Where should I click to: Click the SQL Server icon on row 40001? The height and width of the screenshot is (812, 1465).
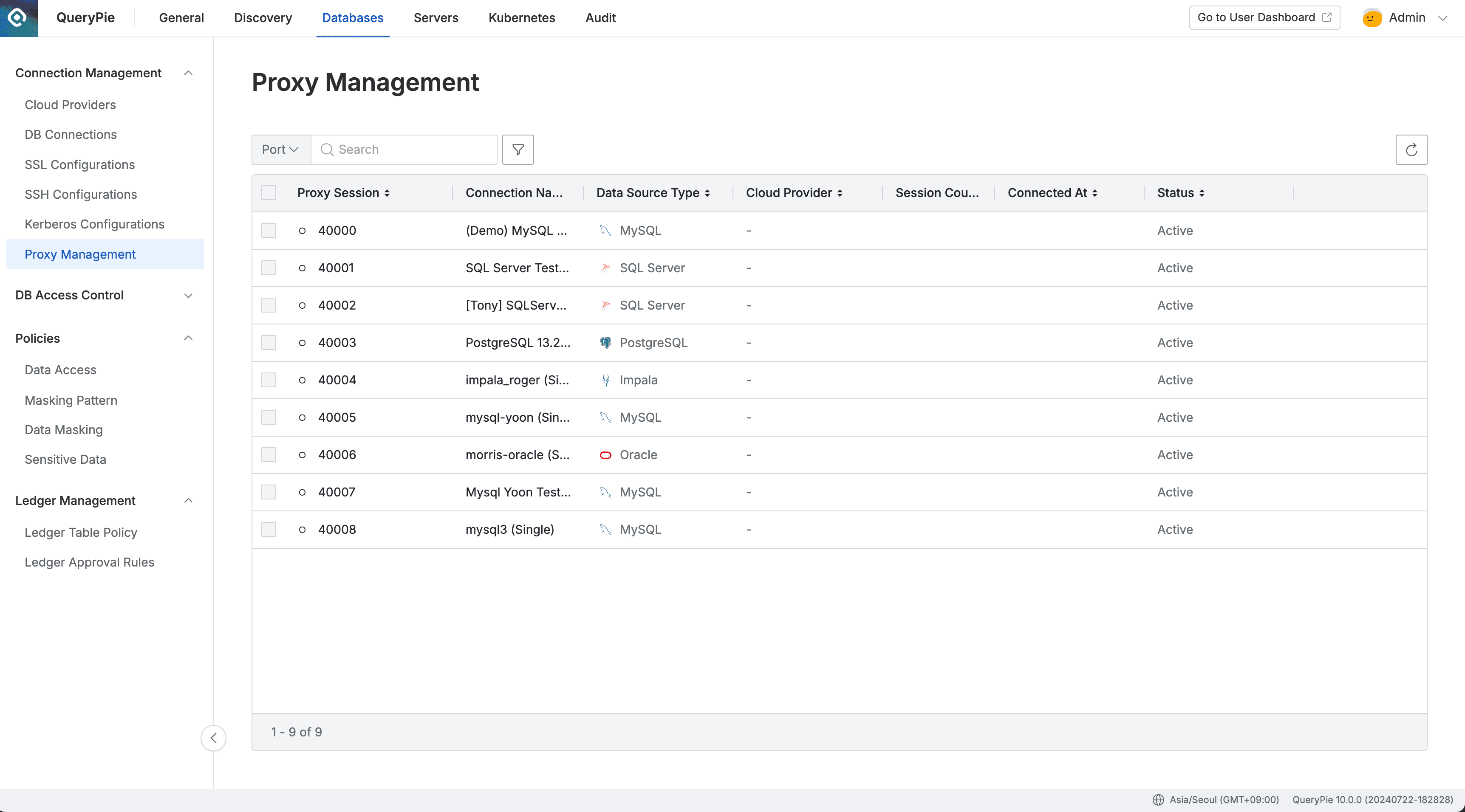605,268
